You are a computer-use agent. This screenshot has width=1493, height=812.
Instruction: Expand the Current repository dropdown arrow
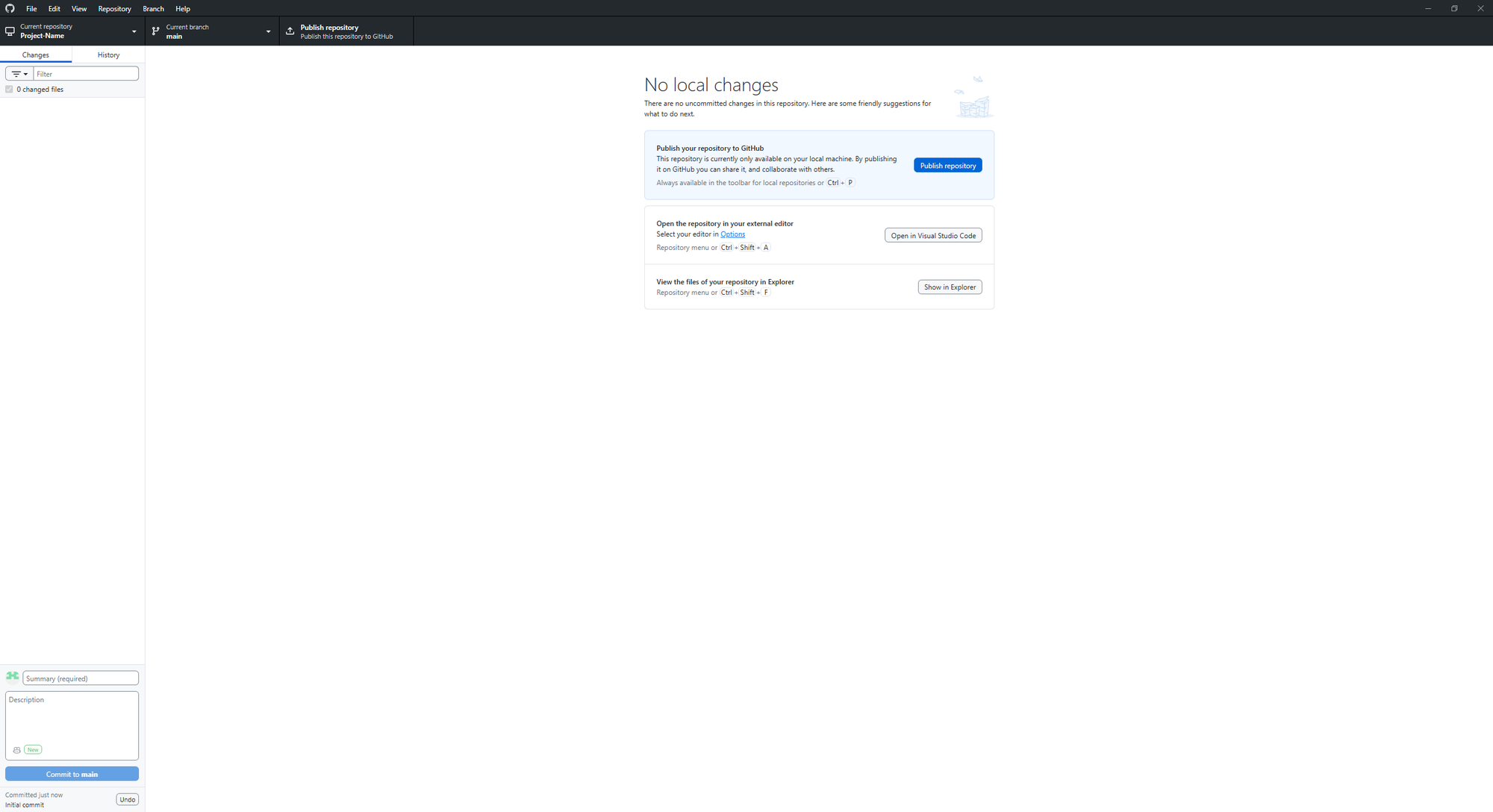[134, 31]
